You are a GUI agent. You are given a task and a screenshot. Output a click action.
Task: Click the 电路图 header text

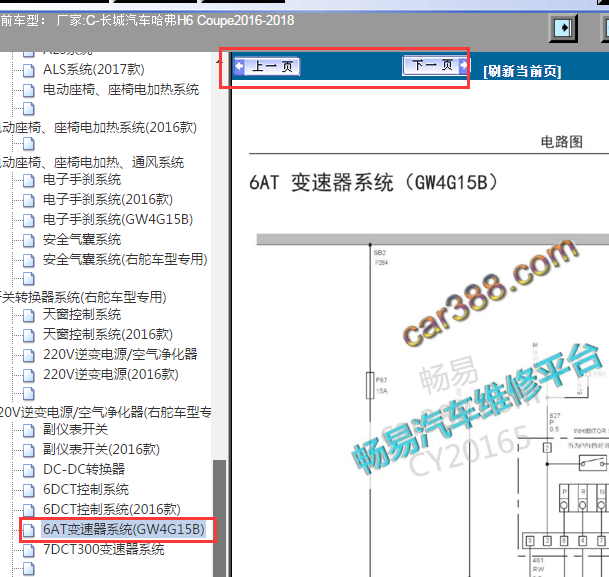(562, 142)
